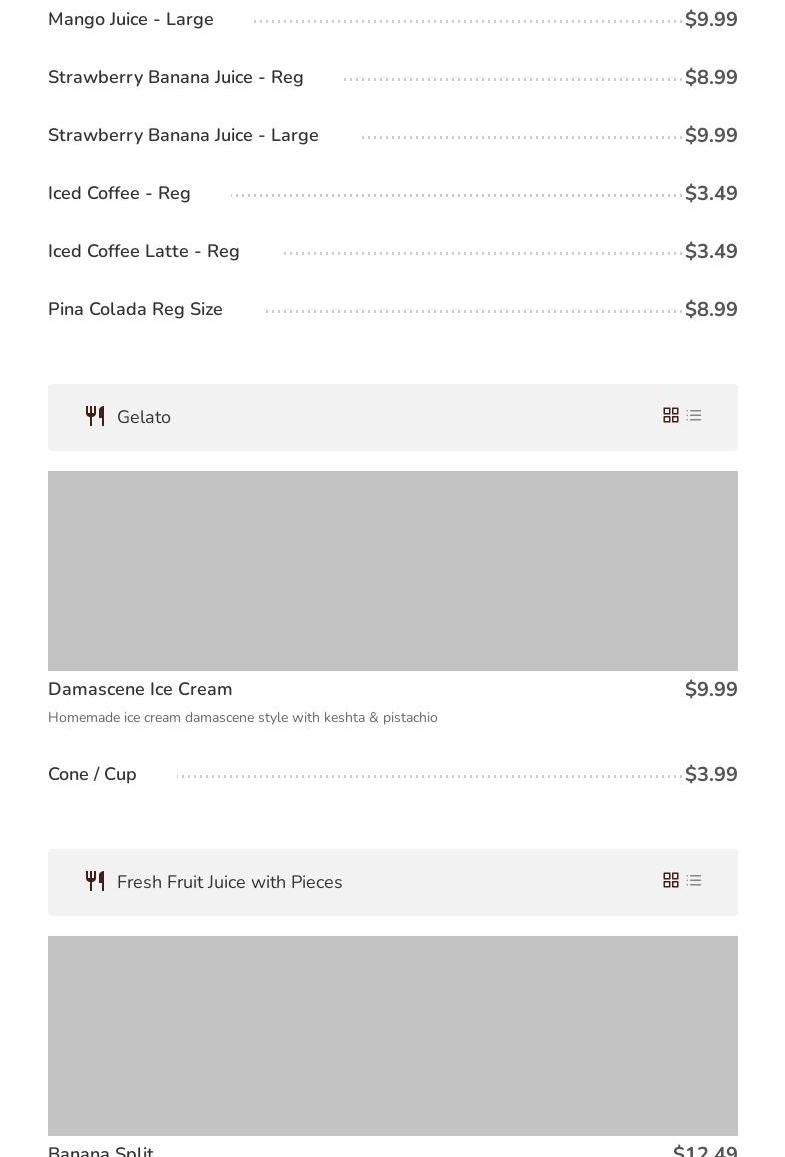Show Fresh Fruit Juice section as grid

(x=671, y=880)
